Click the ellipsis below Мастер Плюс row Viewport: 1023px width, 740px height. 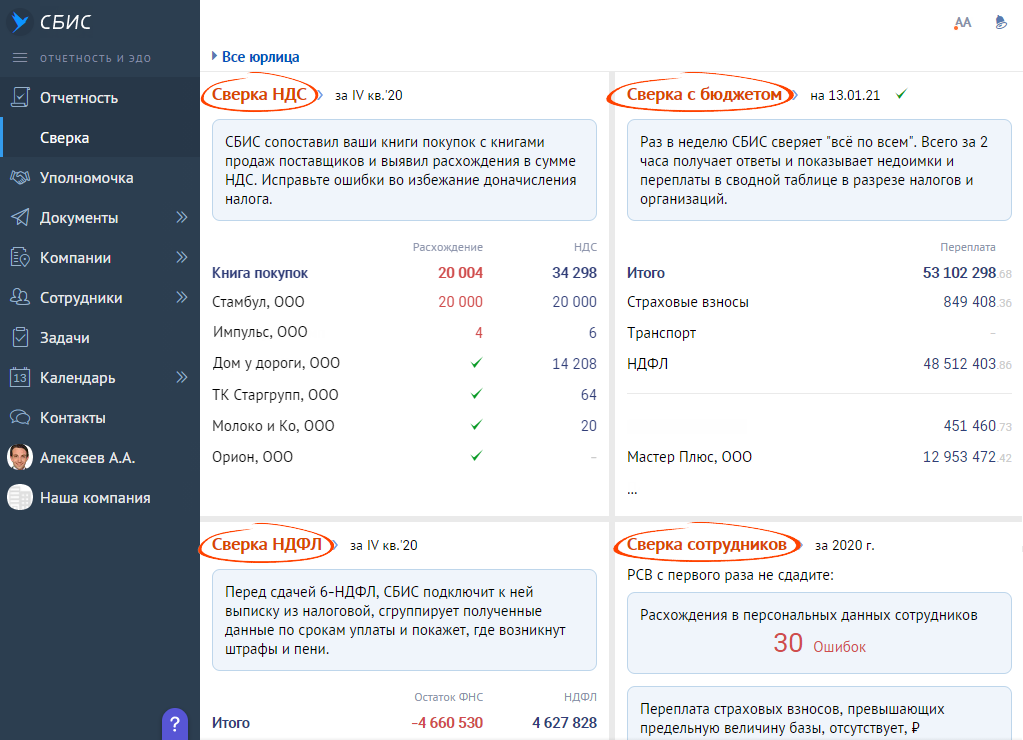click(x=632, y=490)
